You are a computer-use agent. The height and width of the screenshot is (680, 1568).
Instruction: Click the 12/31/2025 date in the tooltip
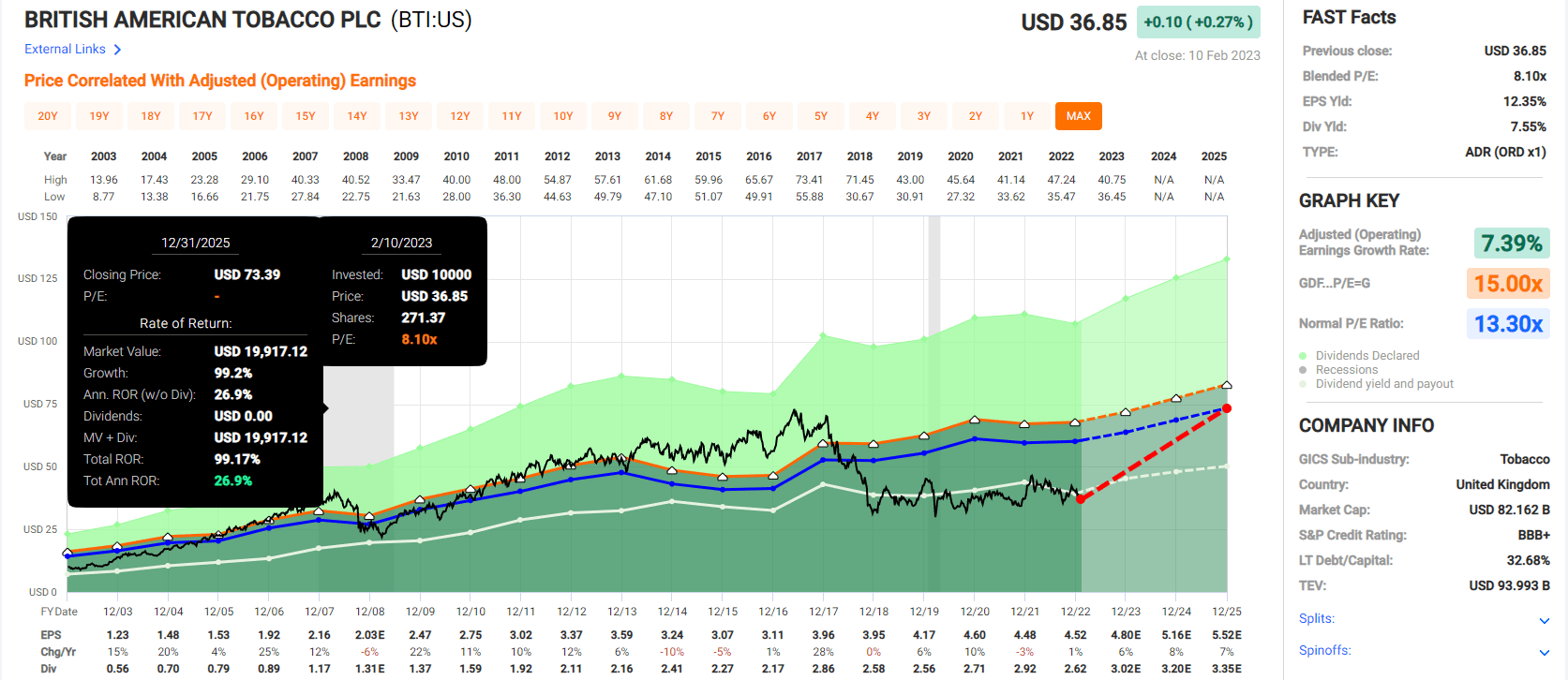tap(196, 243)
